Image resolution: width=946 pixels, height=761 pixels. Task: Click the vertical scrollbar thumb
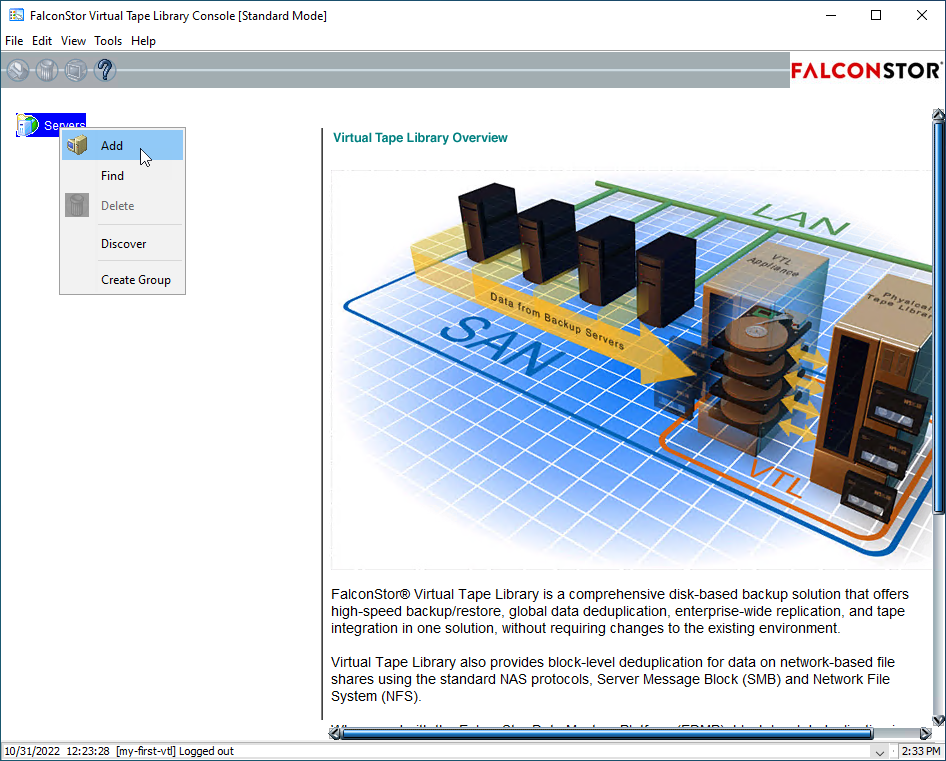[x=938, y=317]
